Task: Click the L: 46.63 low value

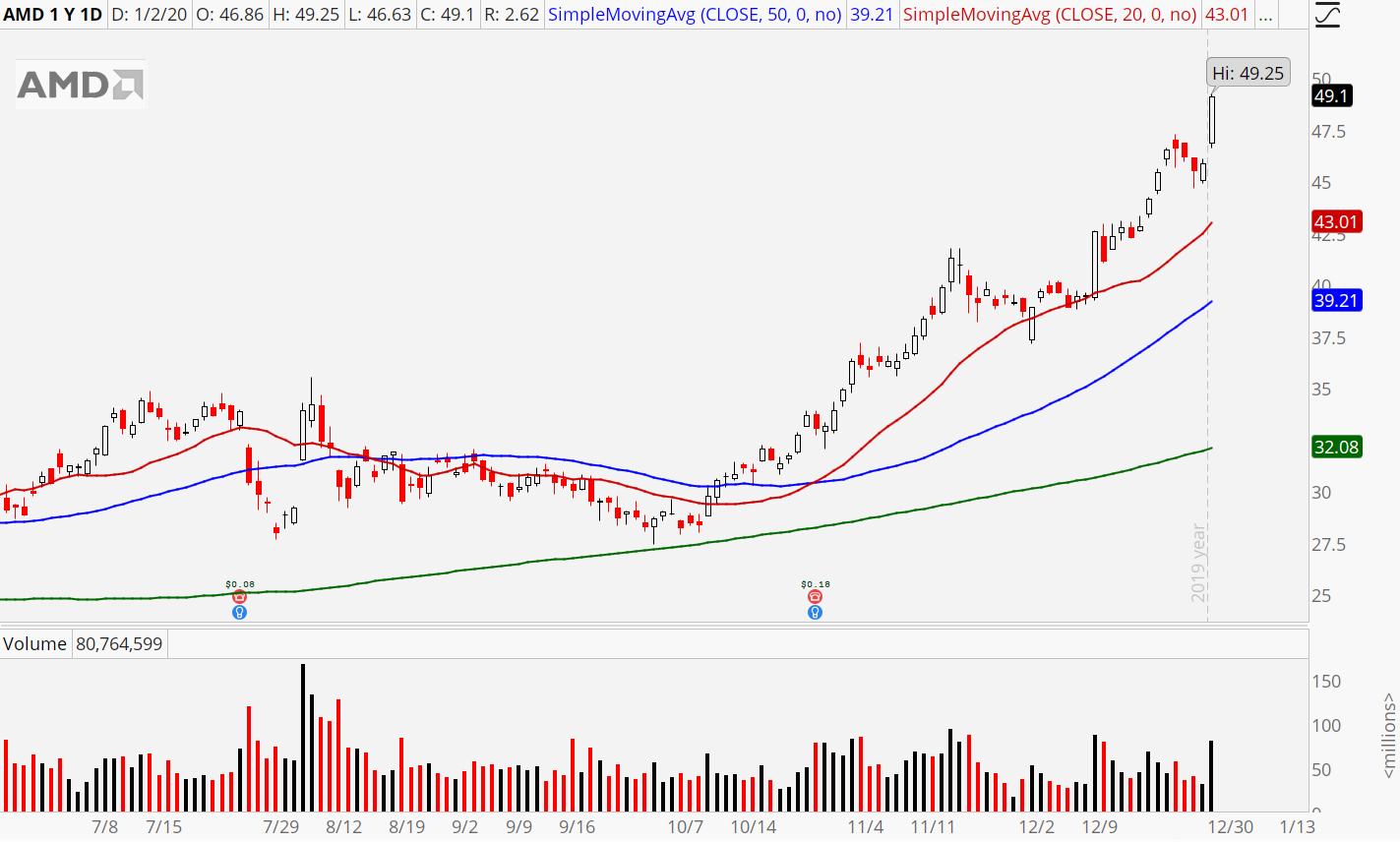Action: [379, 15]
